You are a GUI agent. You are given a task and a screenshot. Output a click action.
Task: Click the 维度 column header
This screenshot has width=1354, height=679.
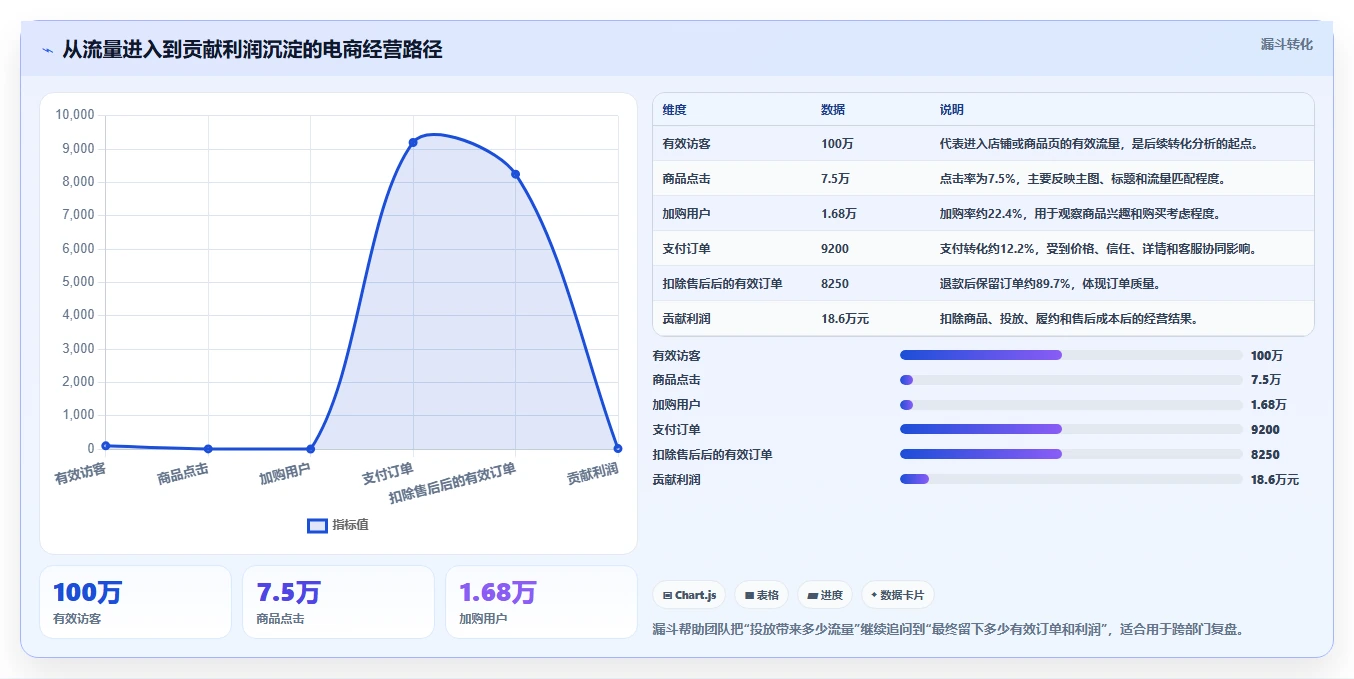coord(674,109)
